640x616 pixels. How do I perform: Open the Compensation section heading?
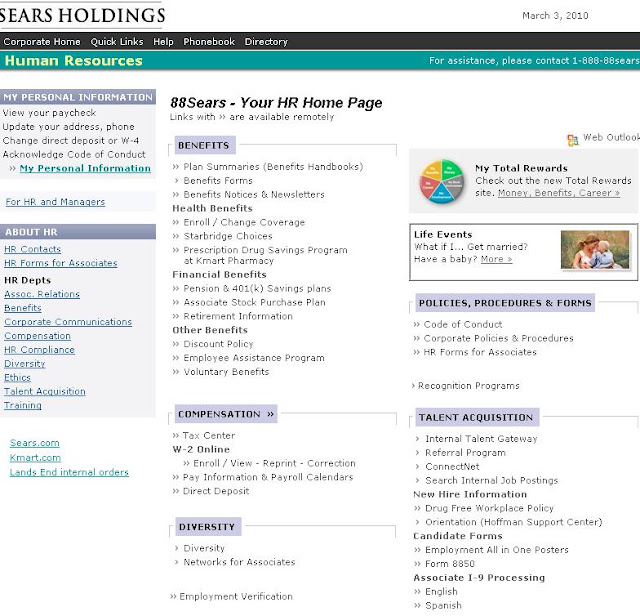(x=226, y=414)
